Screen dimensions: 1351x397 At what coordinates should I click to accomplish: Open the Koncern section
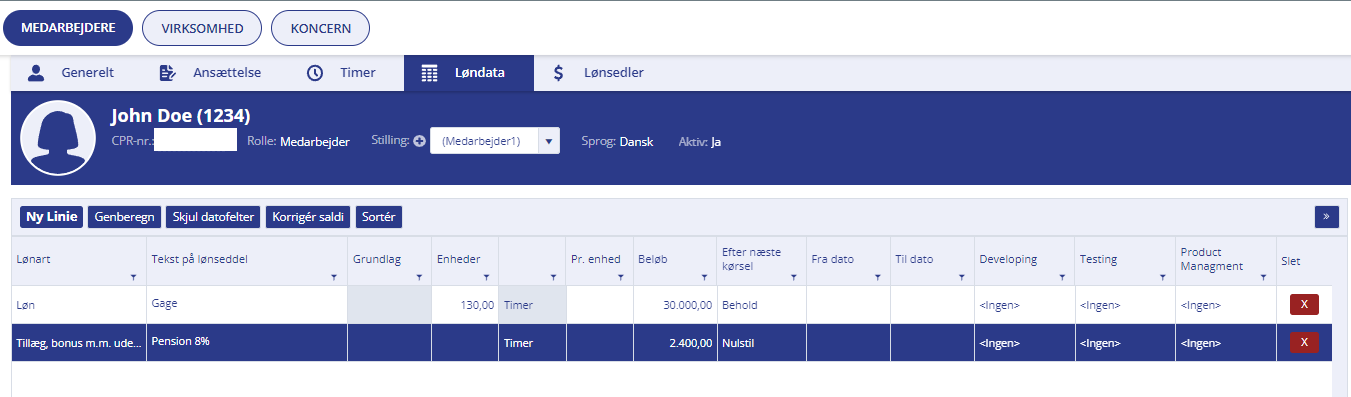320,28
